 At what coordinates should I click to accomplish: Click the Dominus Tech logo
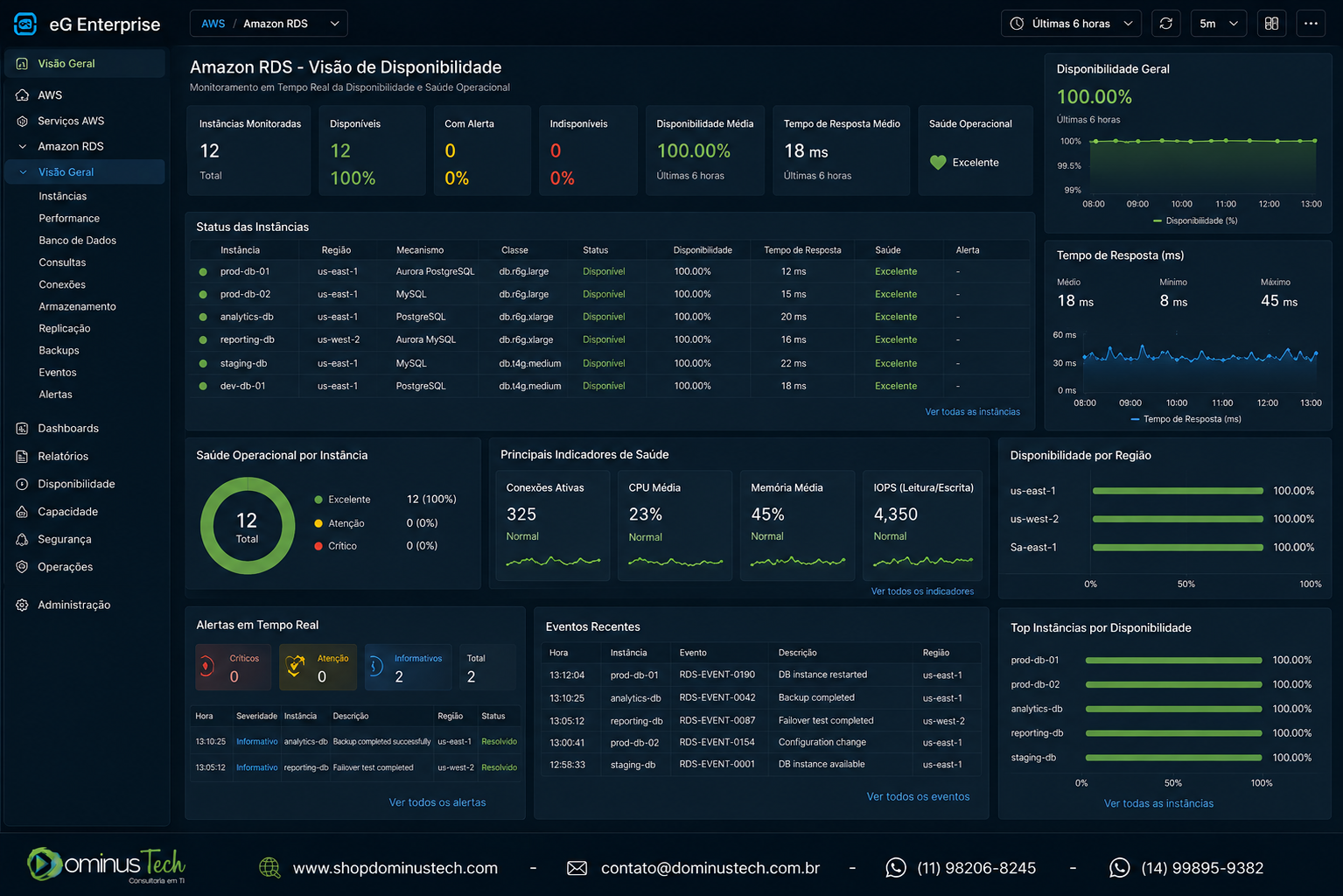(106, 864)
